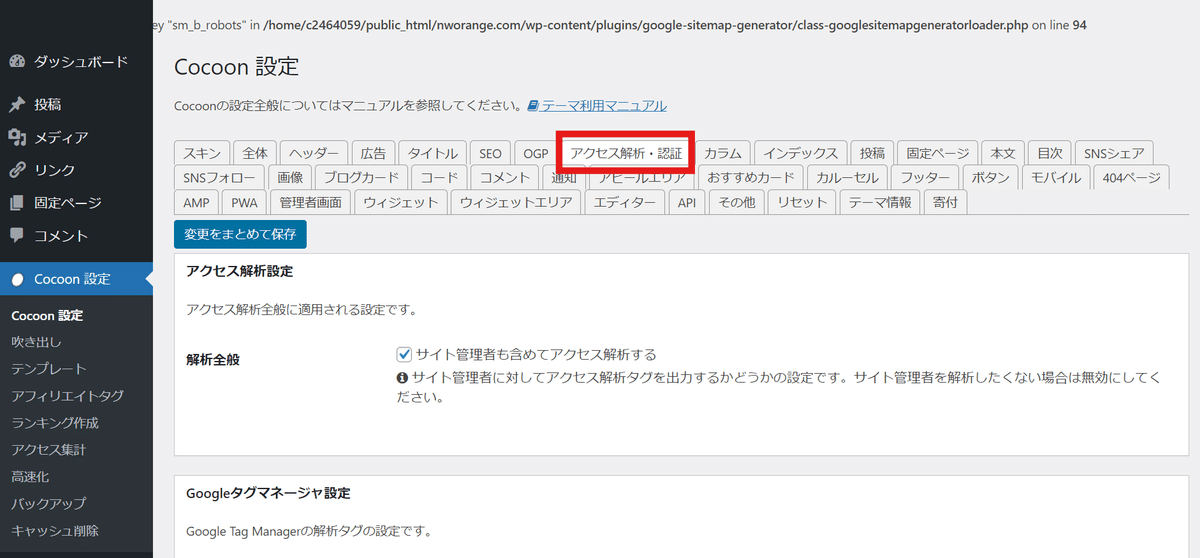Open the SNSフォロー tab

click(219, 178)
